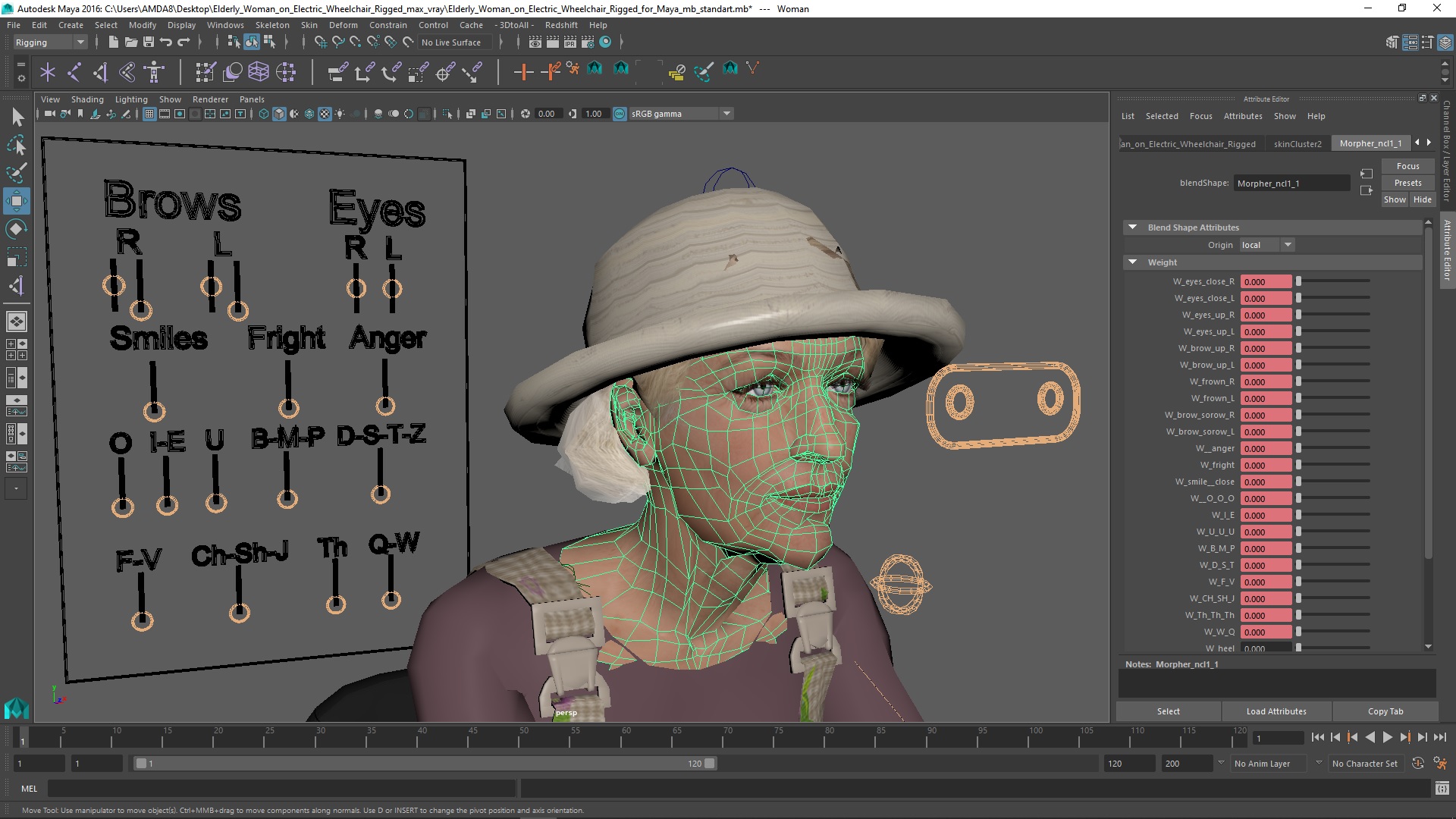The height and width of the screenshot is (819, 1456).
Task: Click the W_eyes_close_R weight slider
Action: [1333, 281]
